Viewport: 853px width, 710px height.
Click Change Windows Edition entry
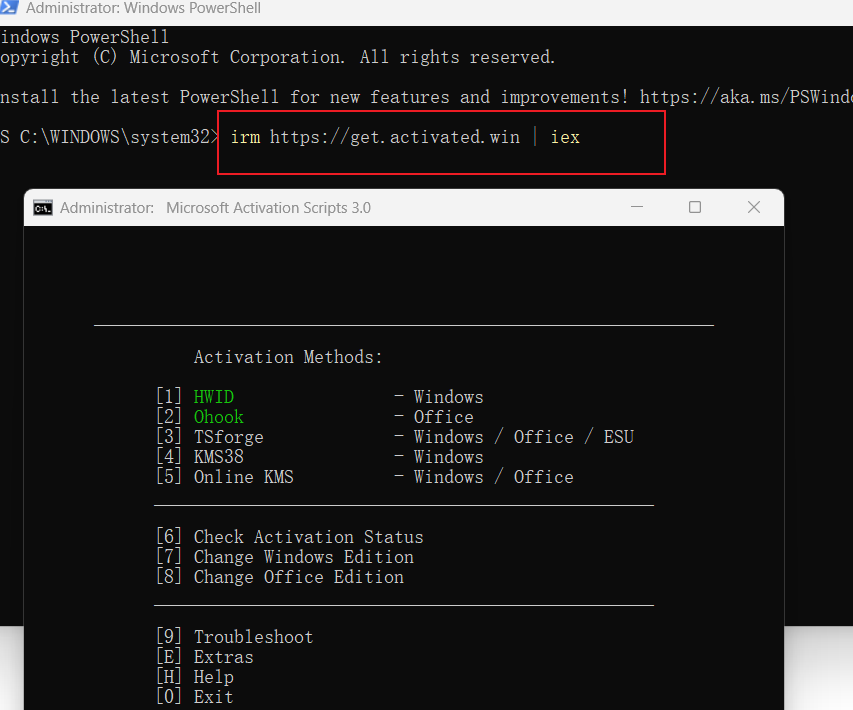285,557
